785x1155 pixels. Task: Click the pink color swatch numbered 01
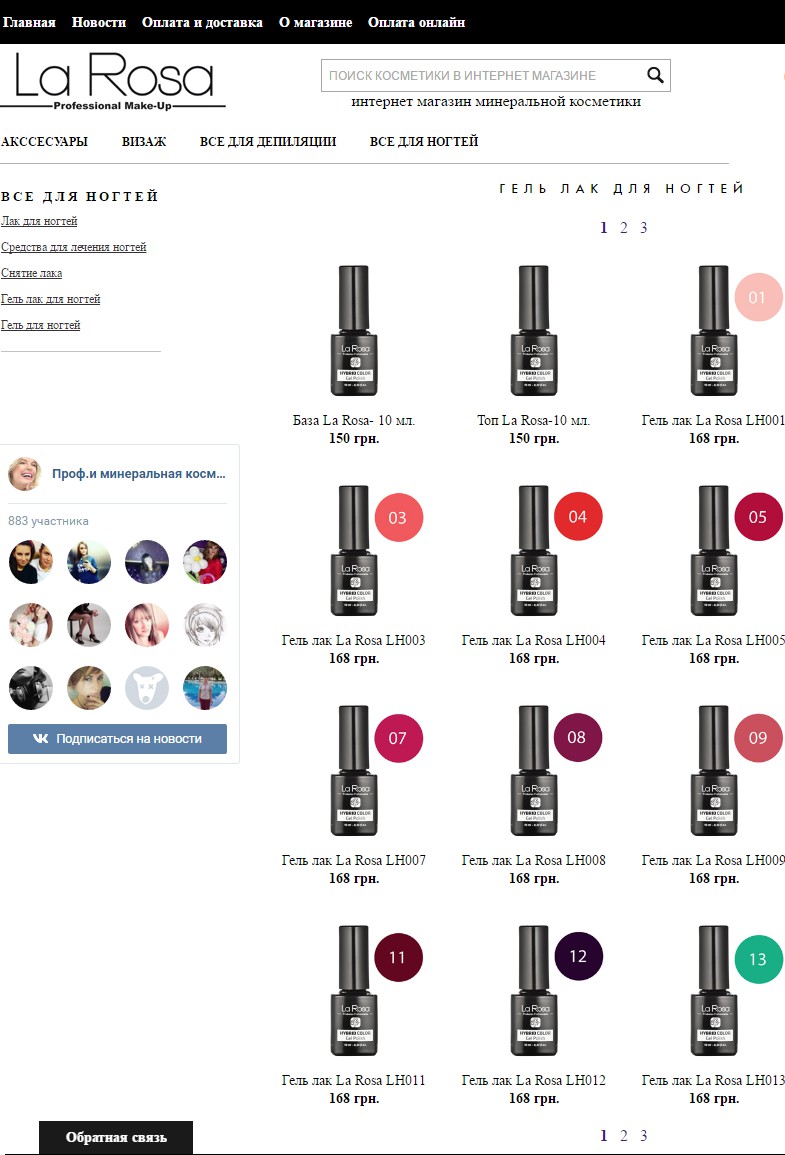point(758,297)
